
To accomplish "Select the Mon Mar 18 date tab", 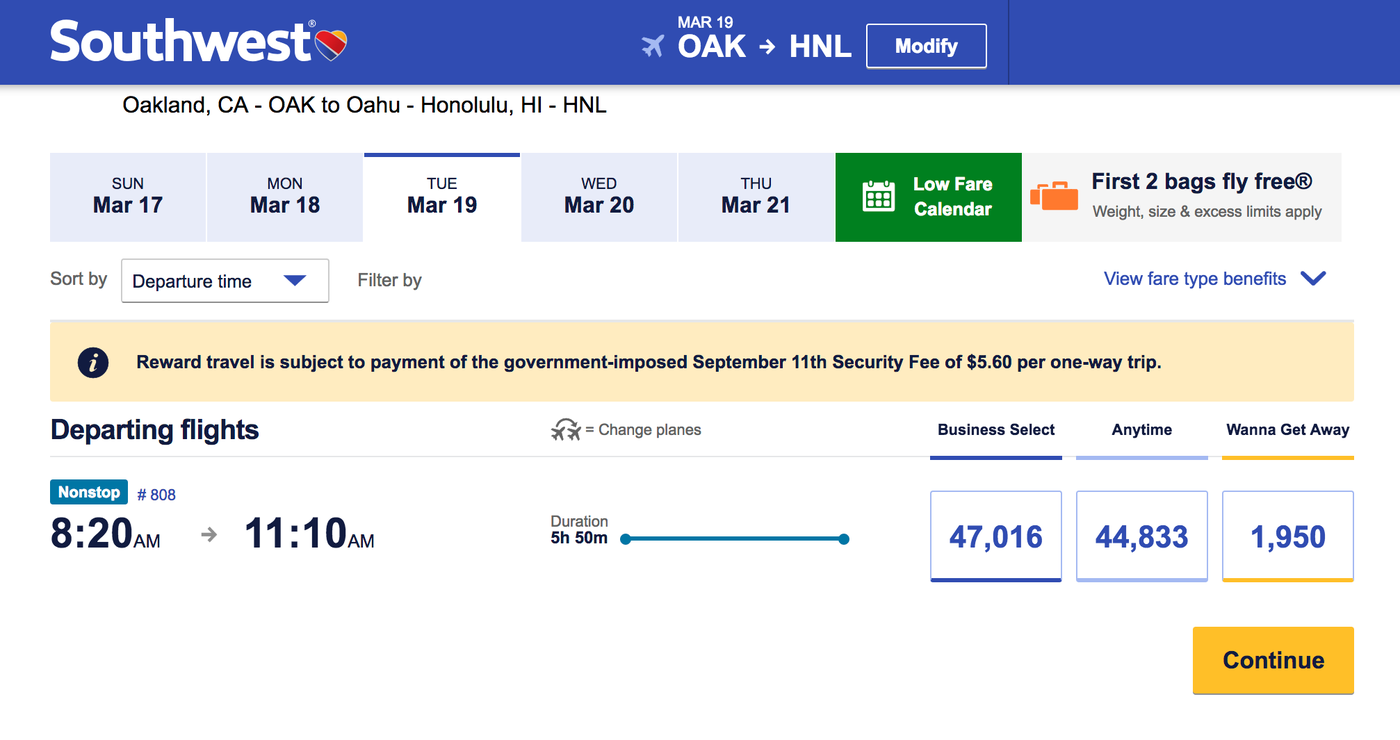I will coord(284,197).
